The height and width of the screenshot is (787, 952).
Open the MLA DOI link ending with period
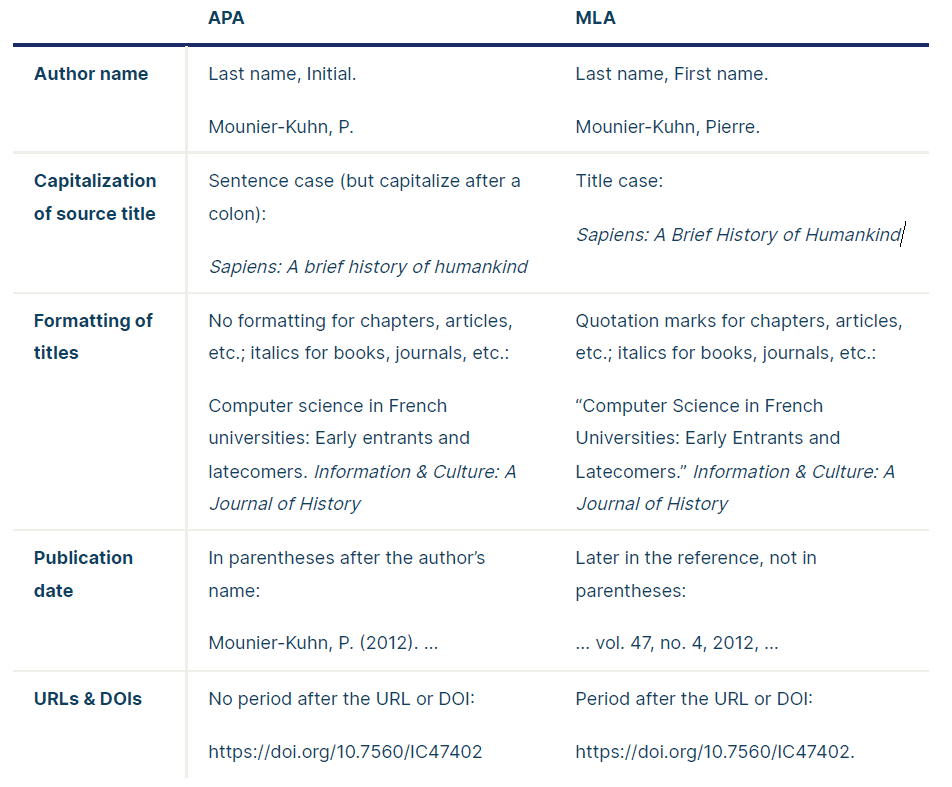point(715,751)
